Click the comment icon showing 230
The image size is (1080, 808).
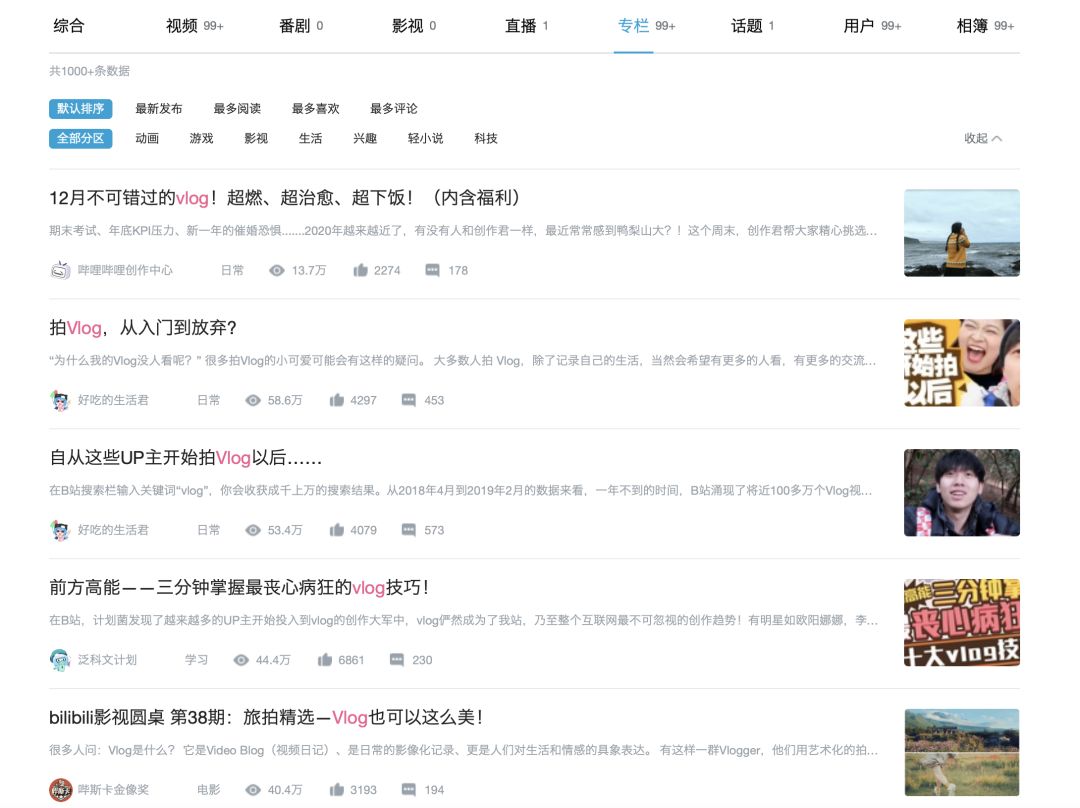[x=397, y=660]
